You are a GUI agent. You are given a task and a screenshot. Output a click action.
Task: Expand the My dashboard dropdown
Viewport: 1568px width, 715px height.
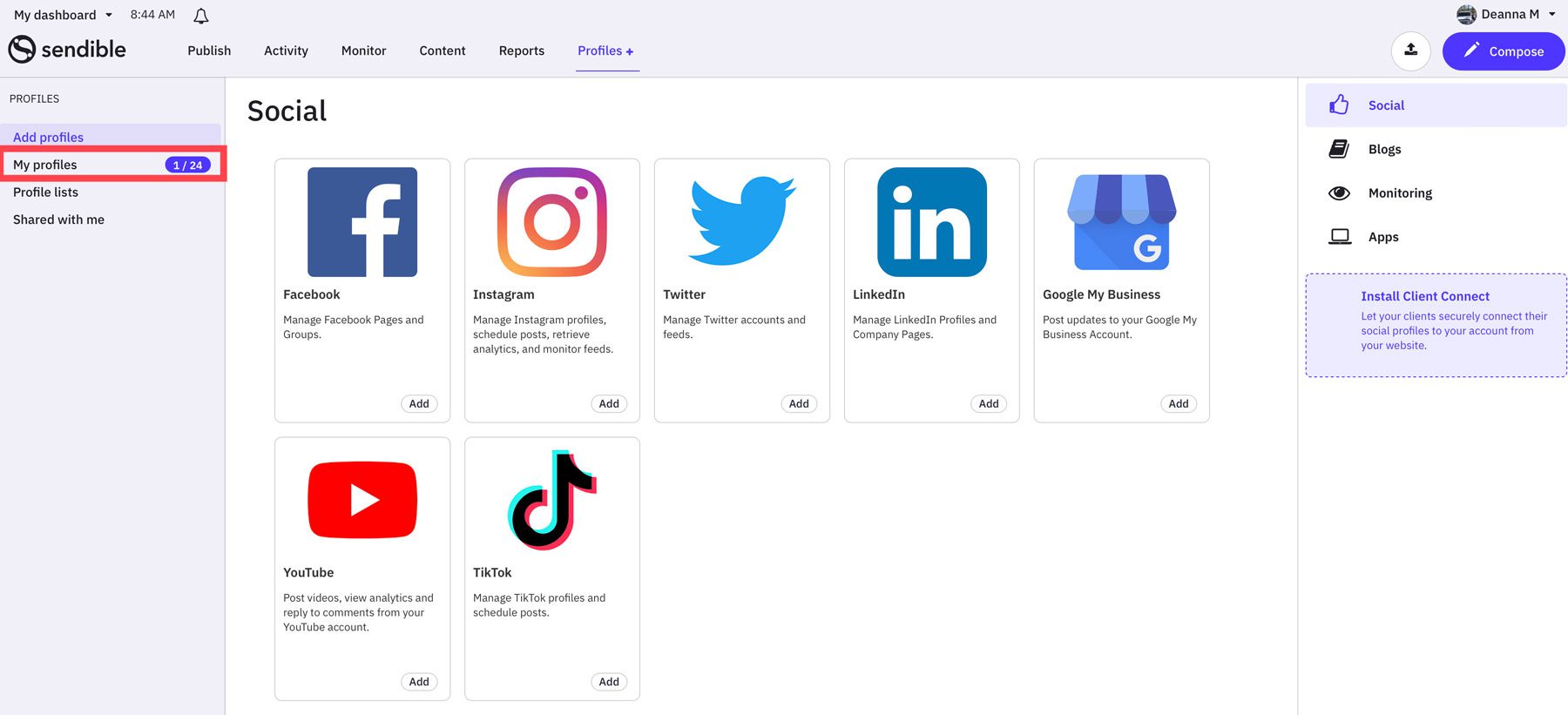(x=64, y=15)
